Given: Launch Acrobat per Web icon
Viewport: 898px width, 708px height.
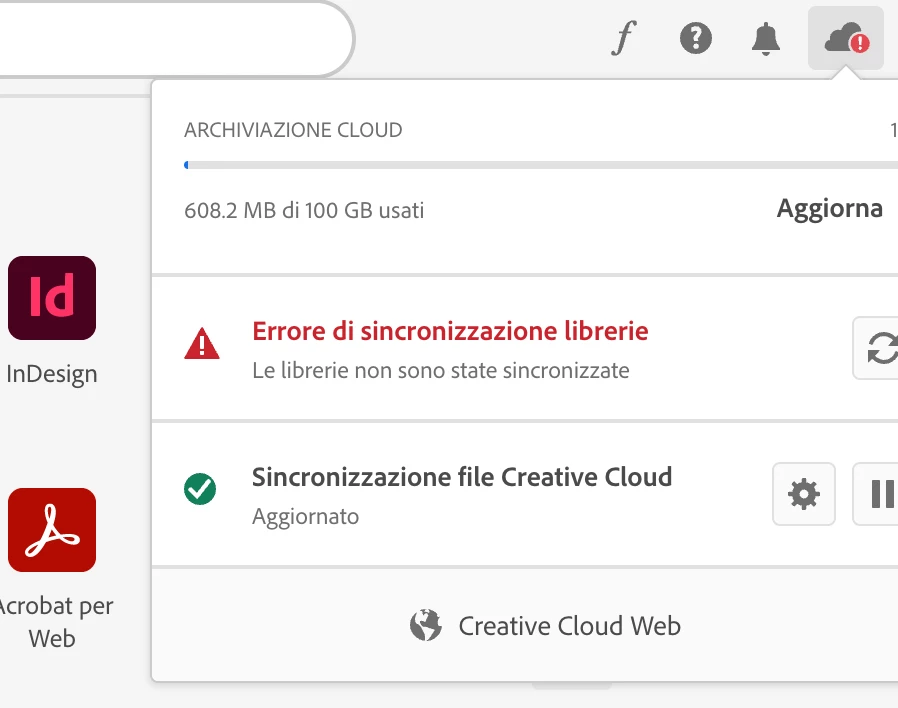Looking at the screenshot, I should (x=52, y=530).
